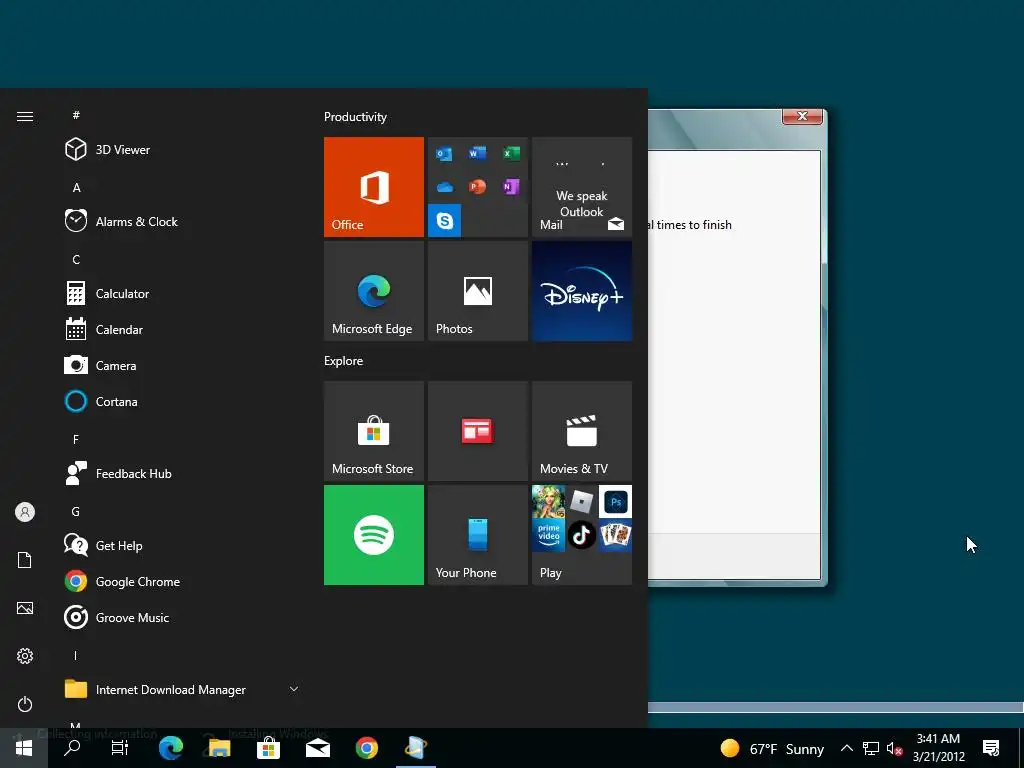Screen dimensions: 1024x768
Task: Jump to letter A in app list
Action: (76, 187)
